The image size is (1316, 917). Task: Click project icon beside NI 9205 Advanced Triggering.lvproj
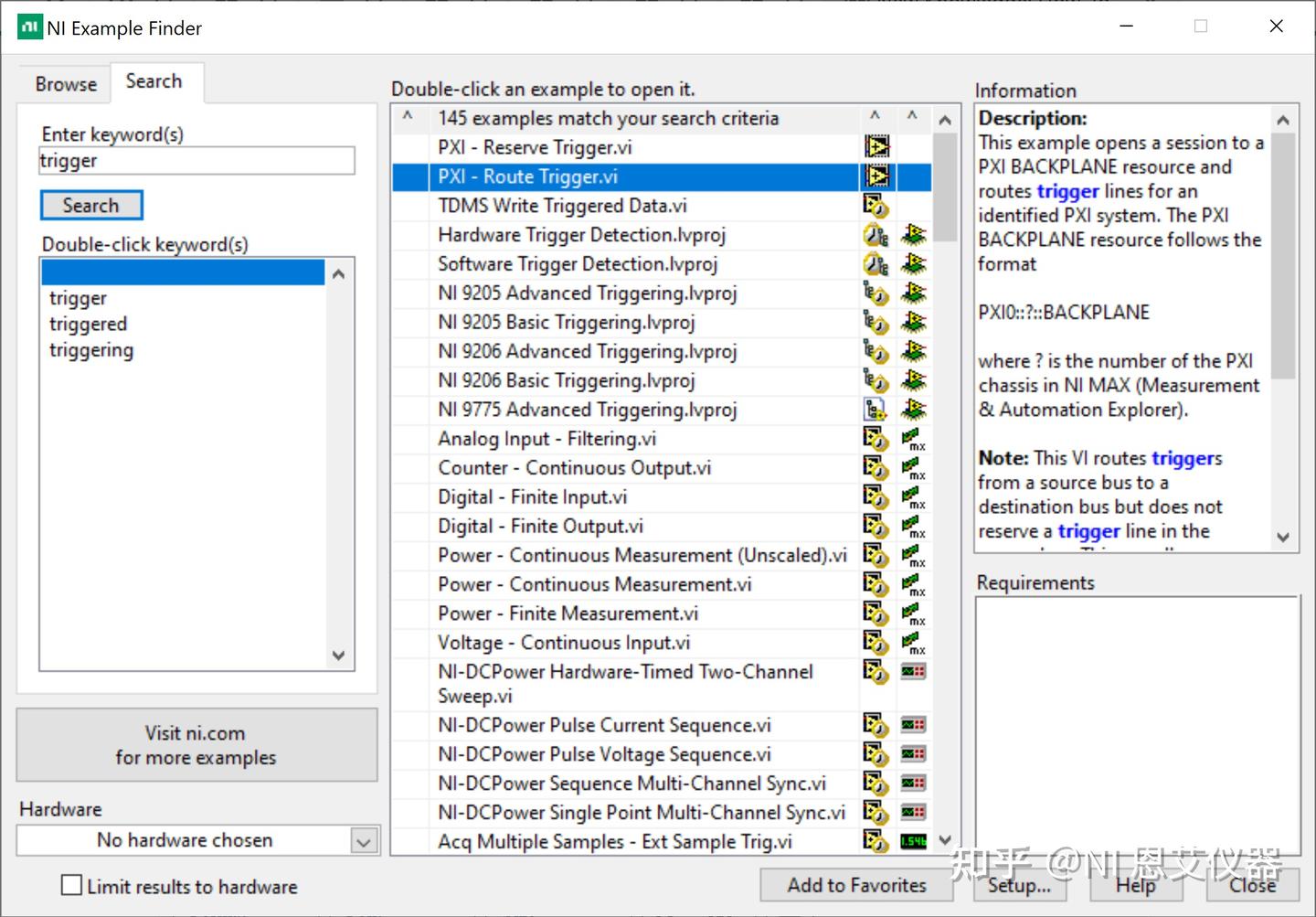coord(876,293)
